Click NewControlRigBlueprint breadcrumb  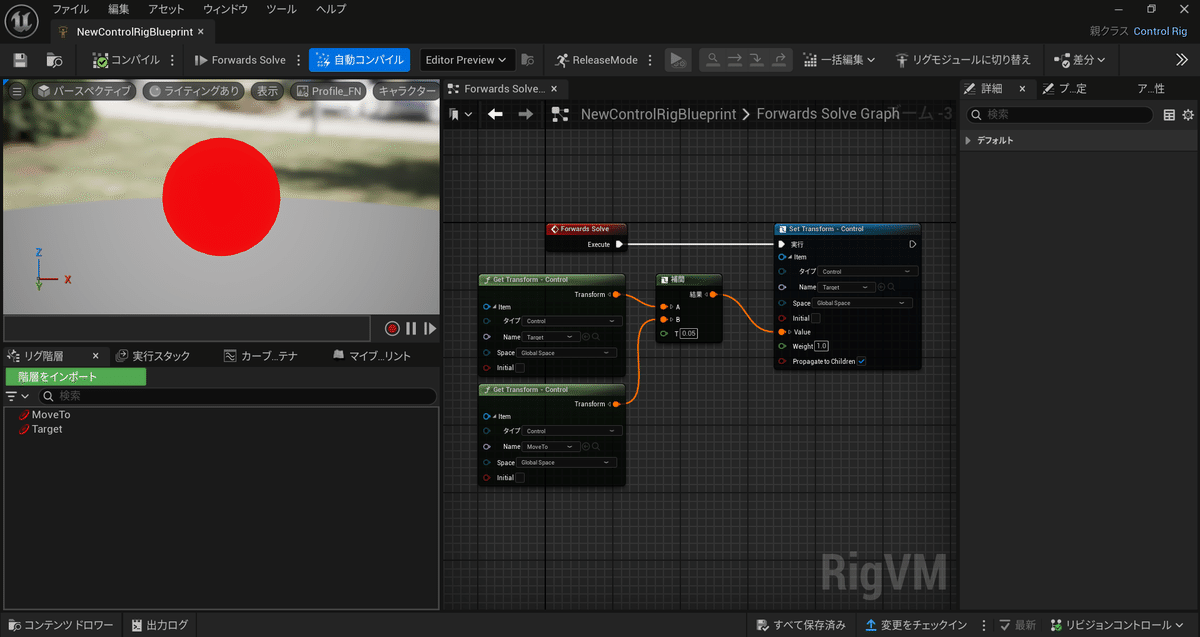pyautogui.click(x=658, y=114)
